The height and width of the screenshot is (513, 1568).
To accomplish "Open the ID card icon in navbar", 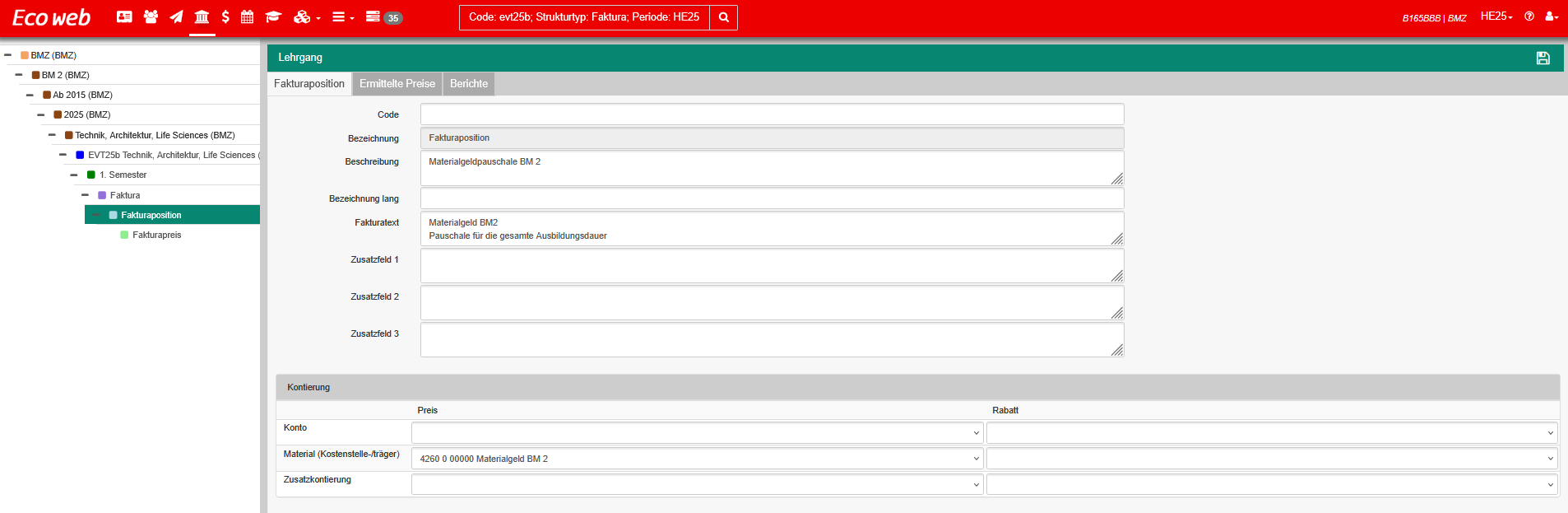I will coord(124,16).
